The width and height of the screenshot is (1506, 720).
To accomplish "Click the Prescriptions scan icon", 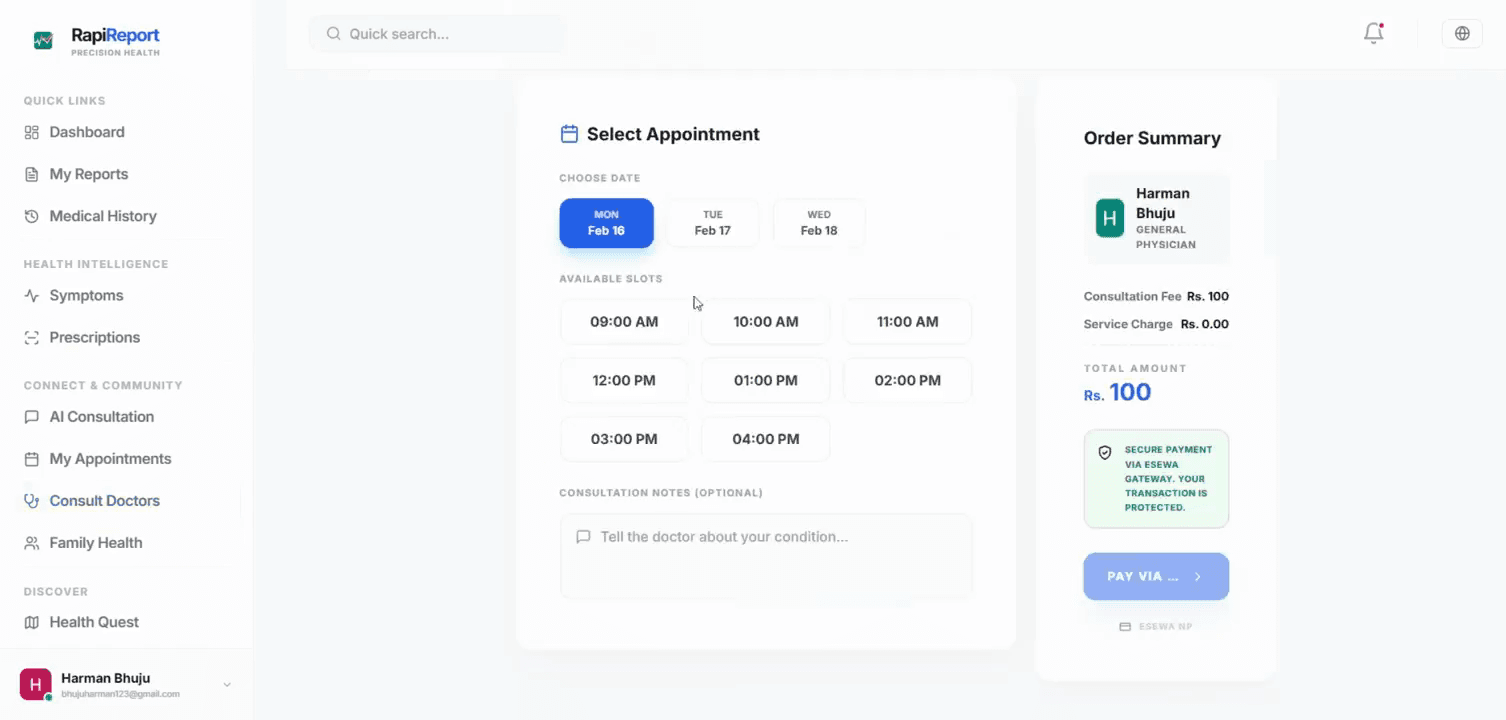I will (x=32, y=338).
